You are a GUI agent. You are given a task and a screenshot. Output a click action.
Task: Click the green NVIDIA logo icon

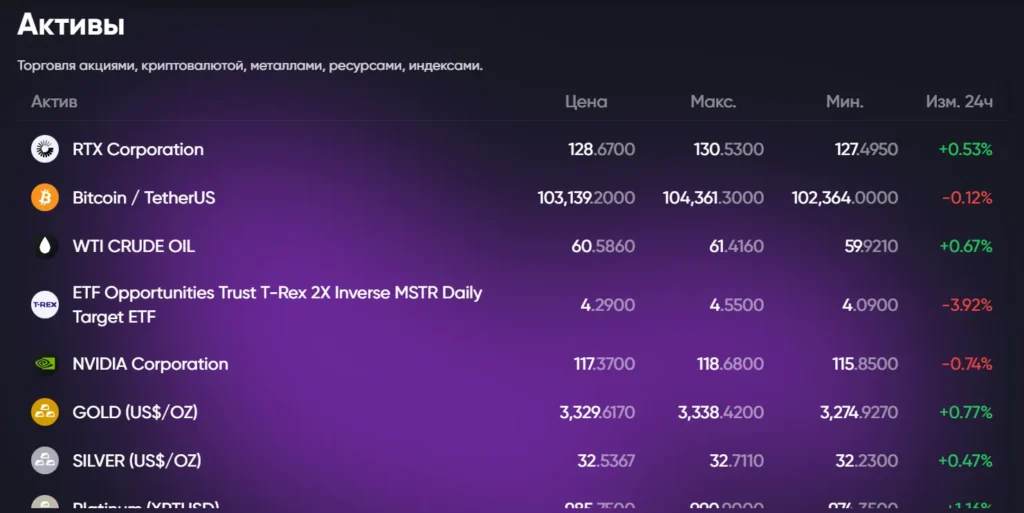coord(45,364)
